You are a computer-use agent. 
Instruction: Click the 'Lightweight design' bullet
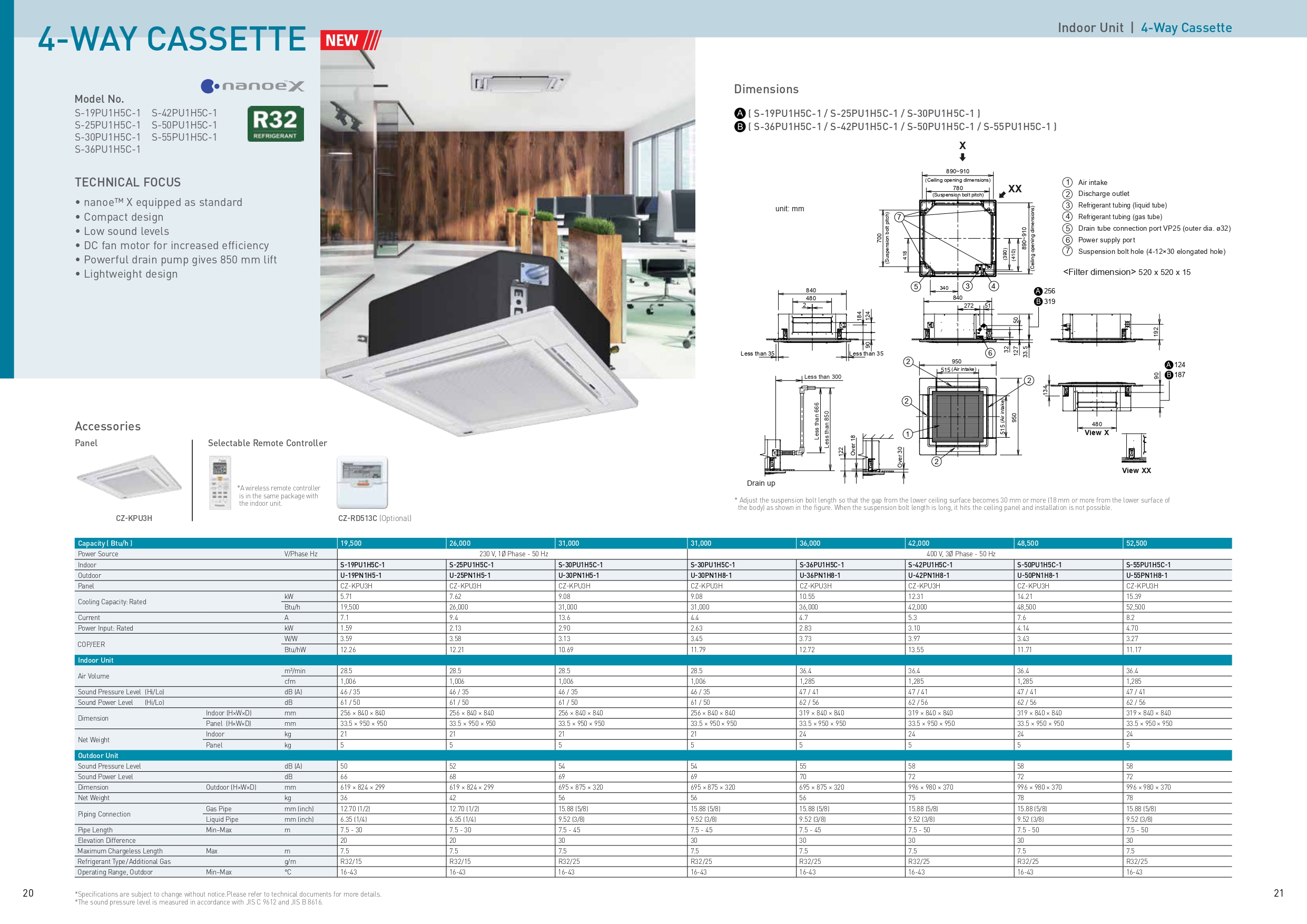point(126,274)
